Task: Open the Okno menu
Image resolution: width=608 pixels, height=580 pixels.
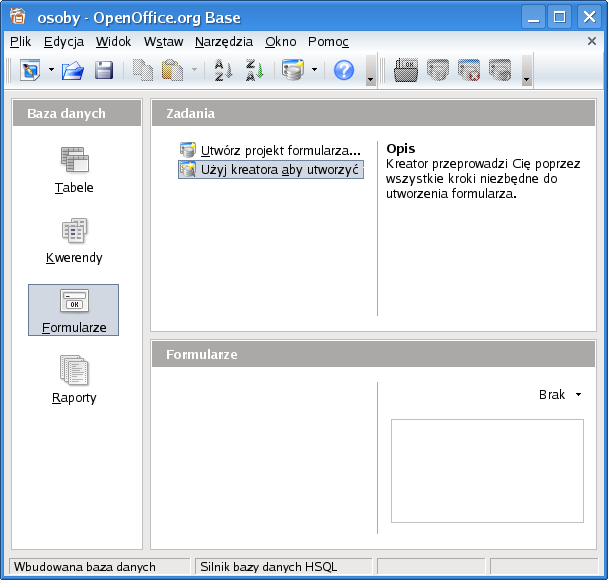Action: (280, 41)
